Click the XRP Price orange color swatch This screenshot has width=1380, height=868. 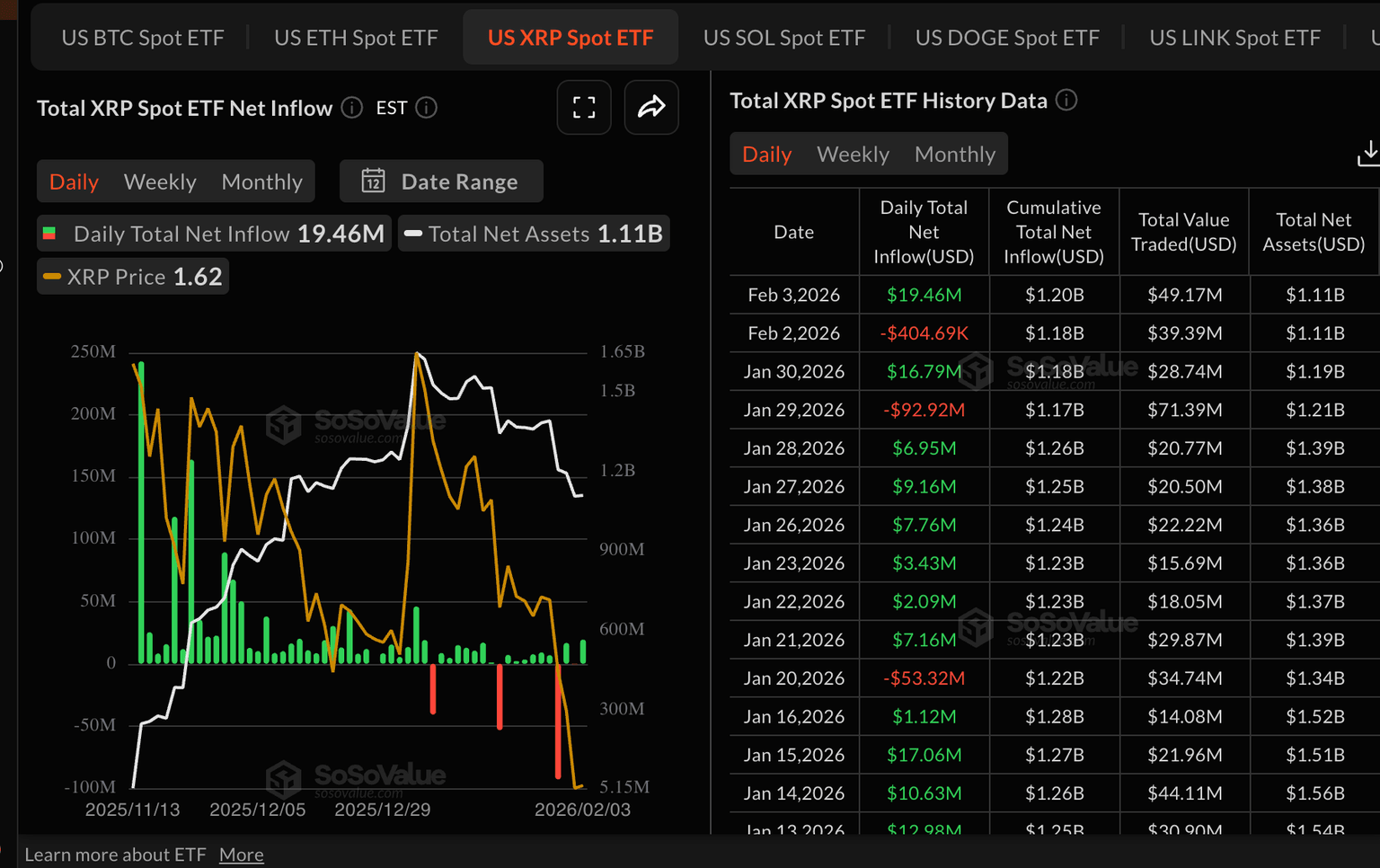tap(52, 277)
